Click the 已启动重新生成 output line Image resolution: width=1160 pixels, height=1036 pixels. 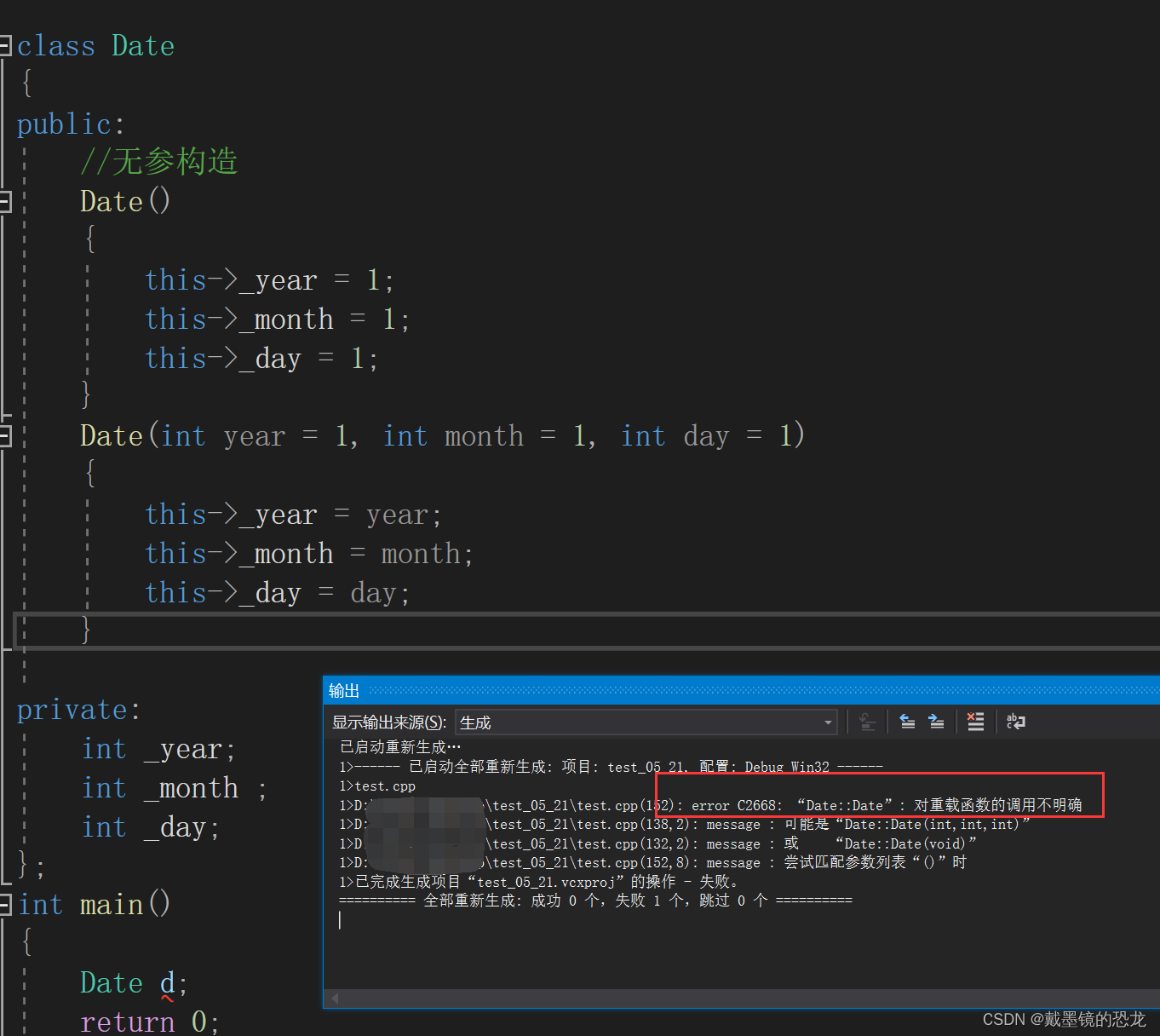click(x=400, y=747)
